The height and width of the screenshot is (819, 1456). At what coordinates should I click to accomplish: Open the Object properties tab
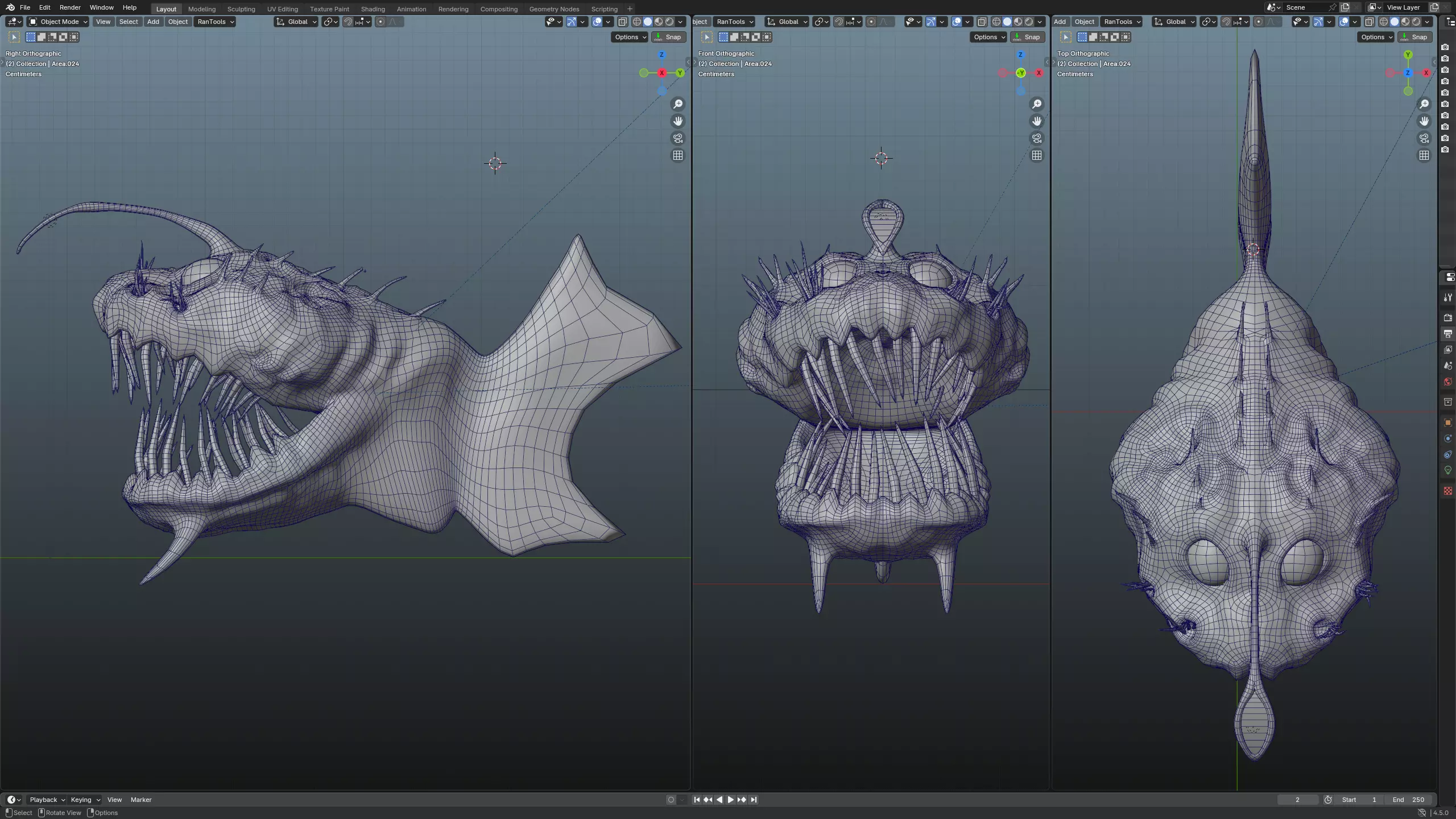coord(1448,423)
